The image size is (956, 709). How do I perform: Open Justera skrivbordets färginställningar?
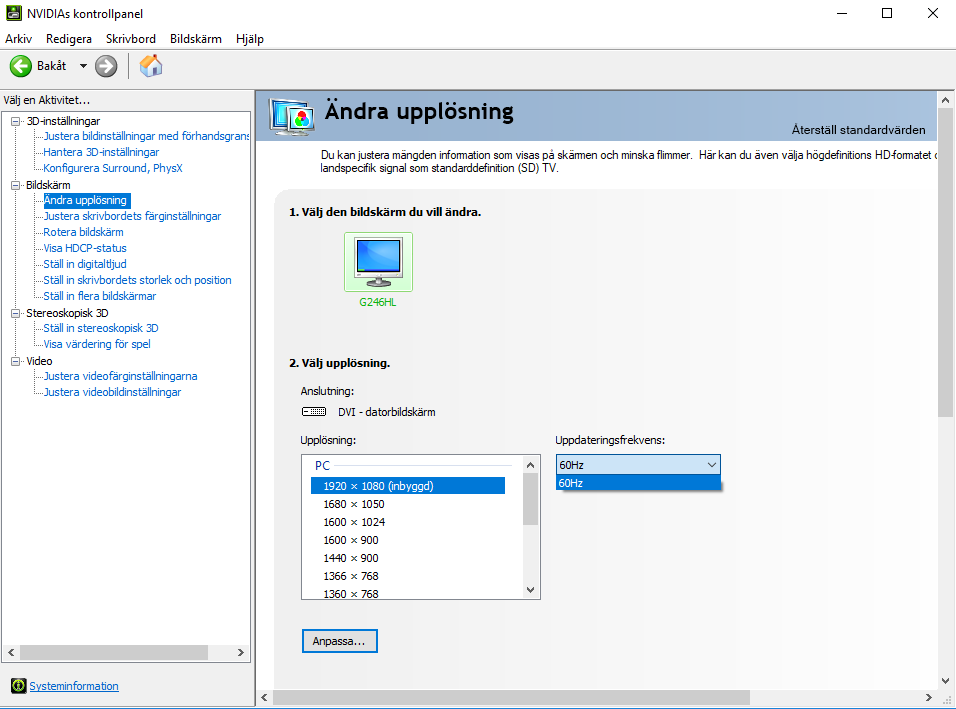[132, 216]
